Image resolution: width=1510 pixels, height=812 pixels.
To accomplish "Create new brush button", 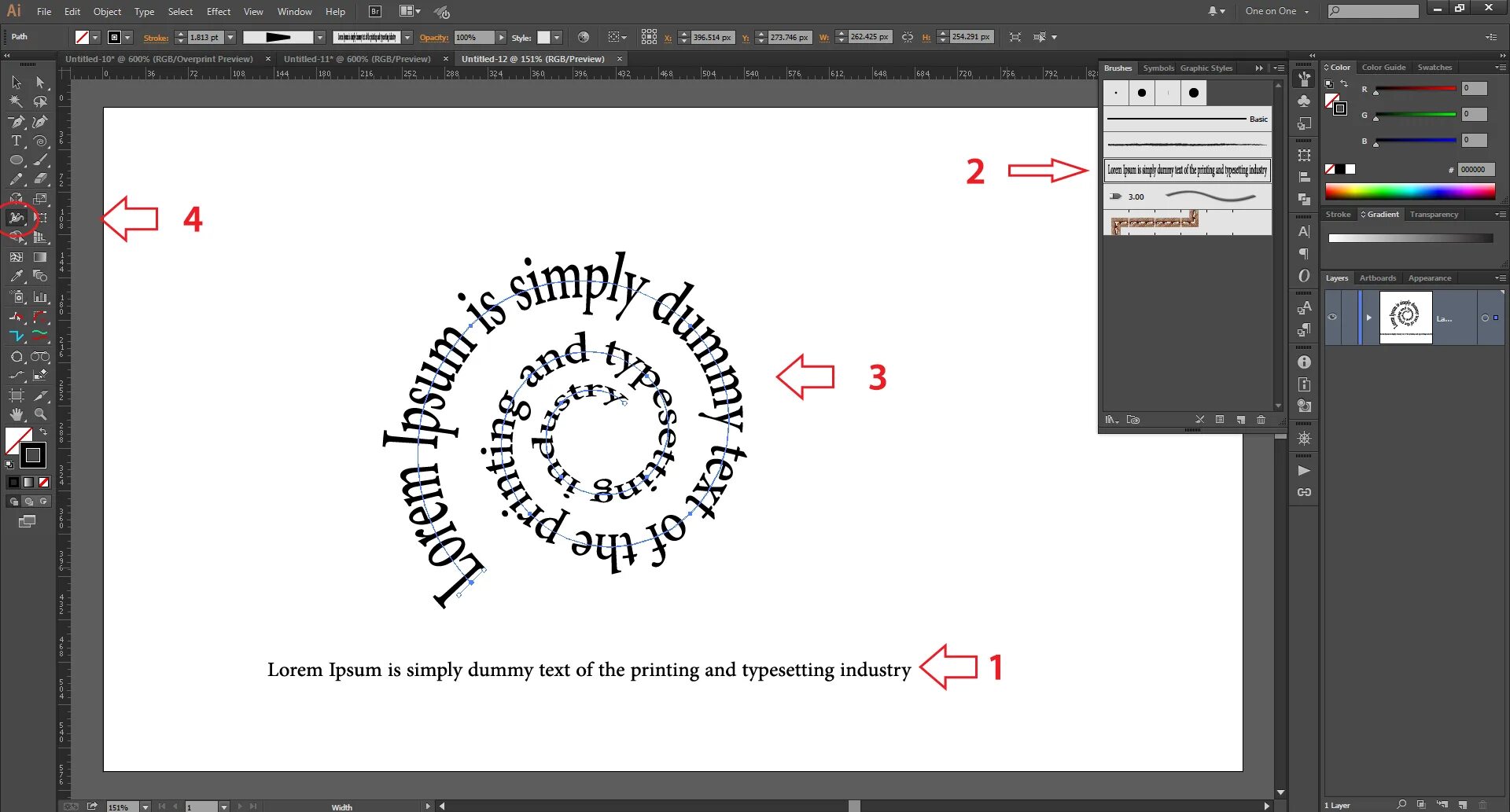I will (x=1240, y=420).
